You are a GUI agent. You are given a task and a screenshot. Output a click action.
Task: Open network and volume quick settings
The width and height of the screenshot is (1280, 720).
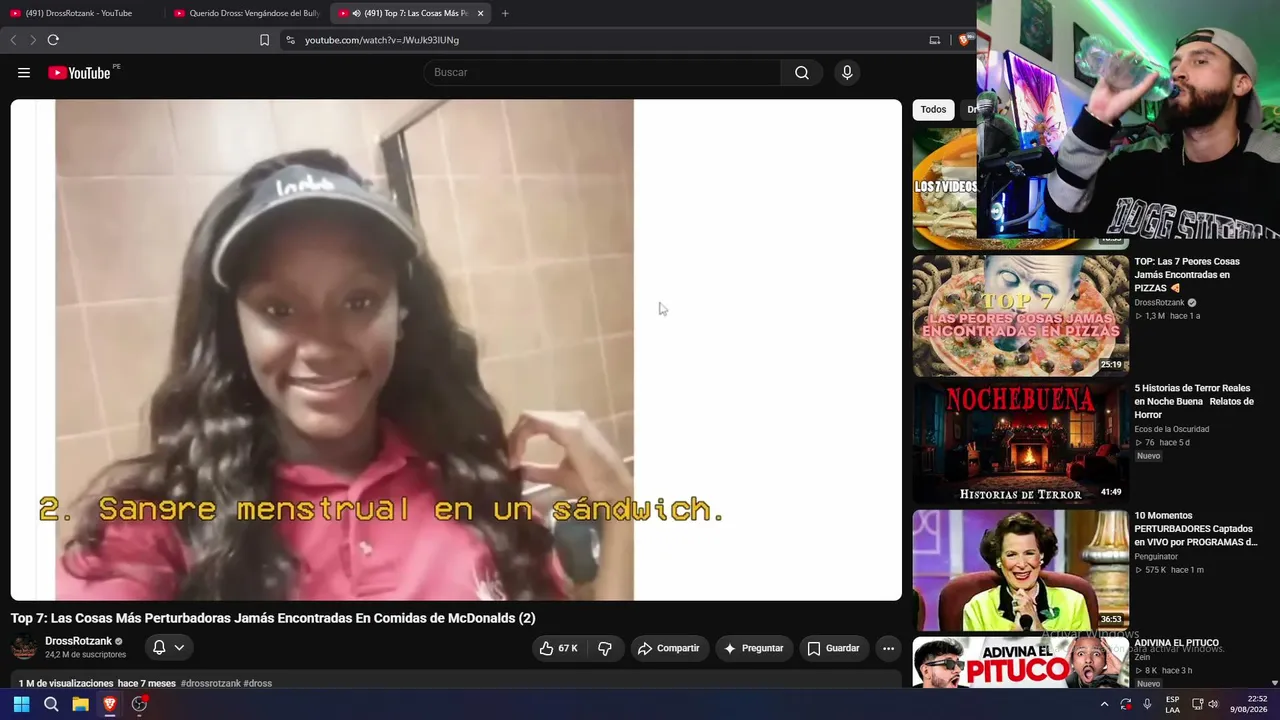[x=1205, y=704]
